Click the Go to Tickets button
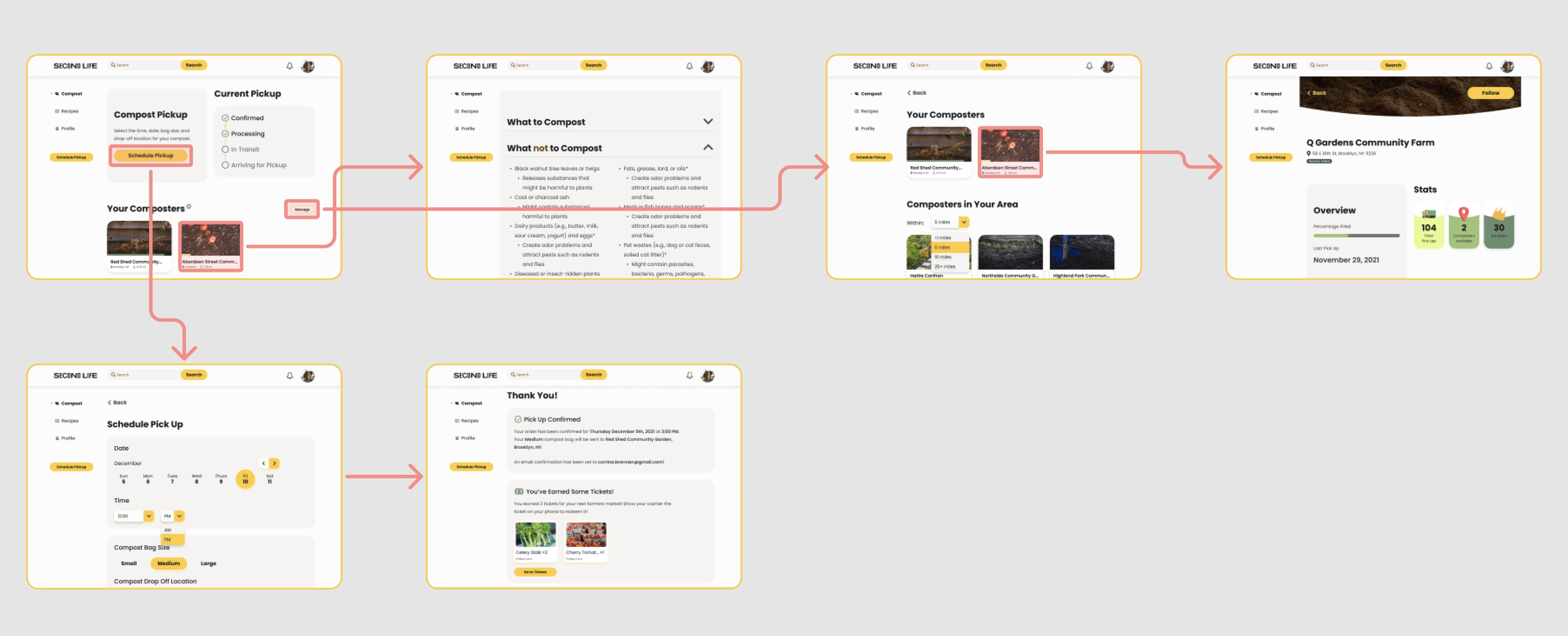1568x636 pixels. tap(535, 571)
